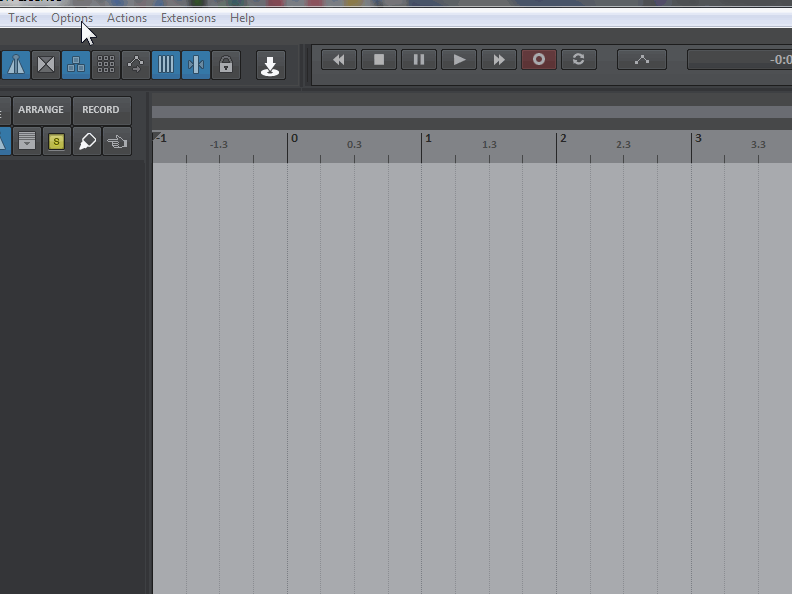Open the Help menu
The image size is (792, 594).
pyautogui.click(x=242, y=18)
